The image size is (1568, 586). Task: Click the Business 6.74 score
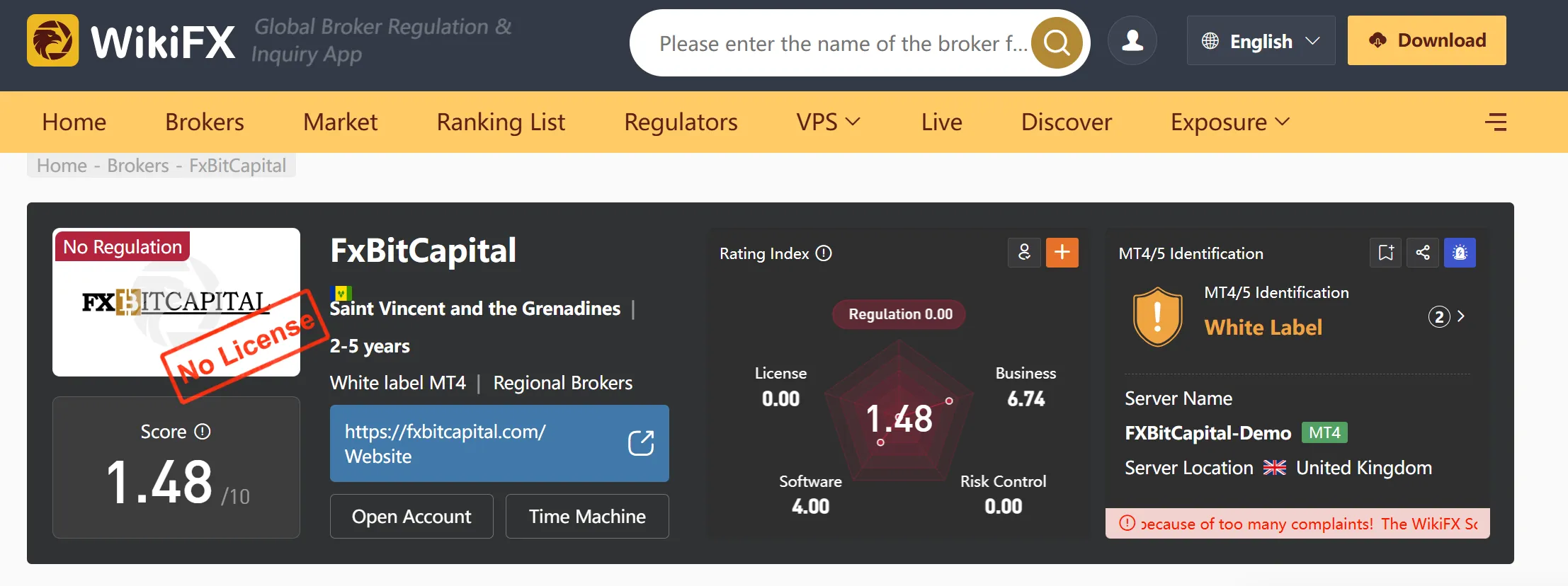pos(1026,387)
